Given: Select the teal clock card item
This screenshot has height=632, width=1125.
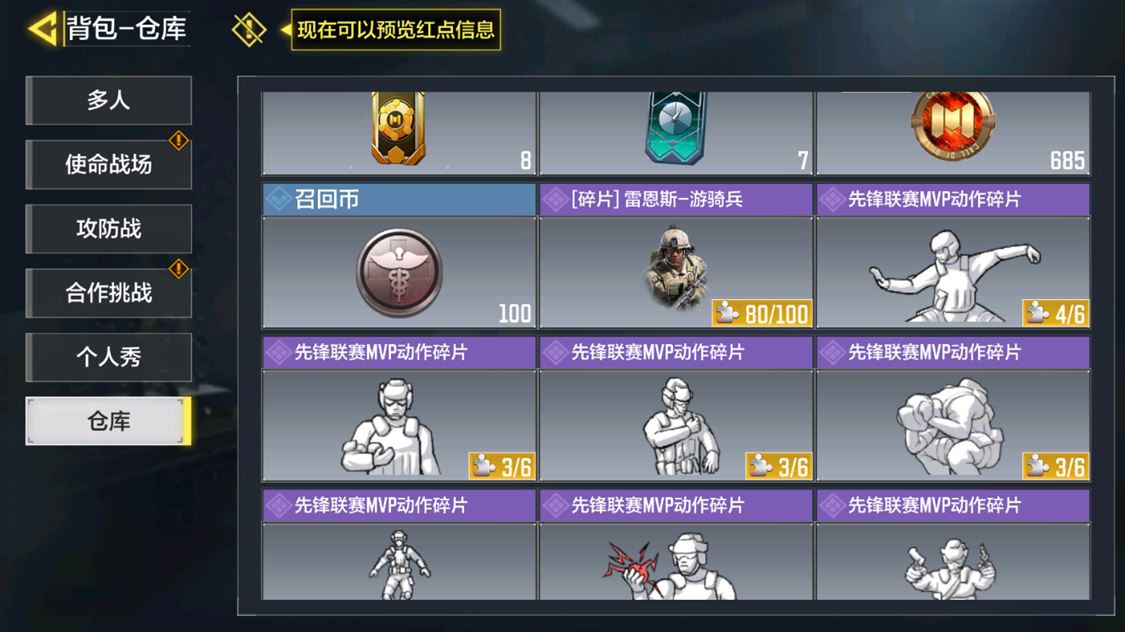Looking at the screenshot, I should pyautogui.click(x=676, y=133).
